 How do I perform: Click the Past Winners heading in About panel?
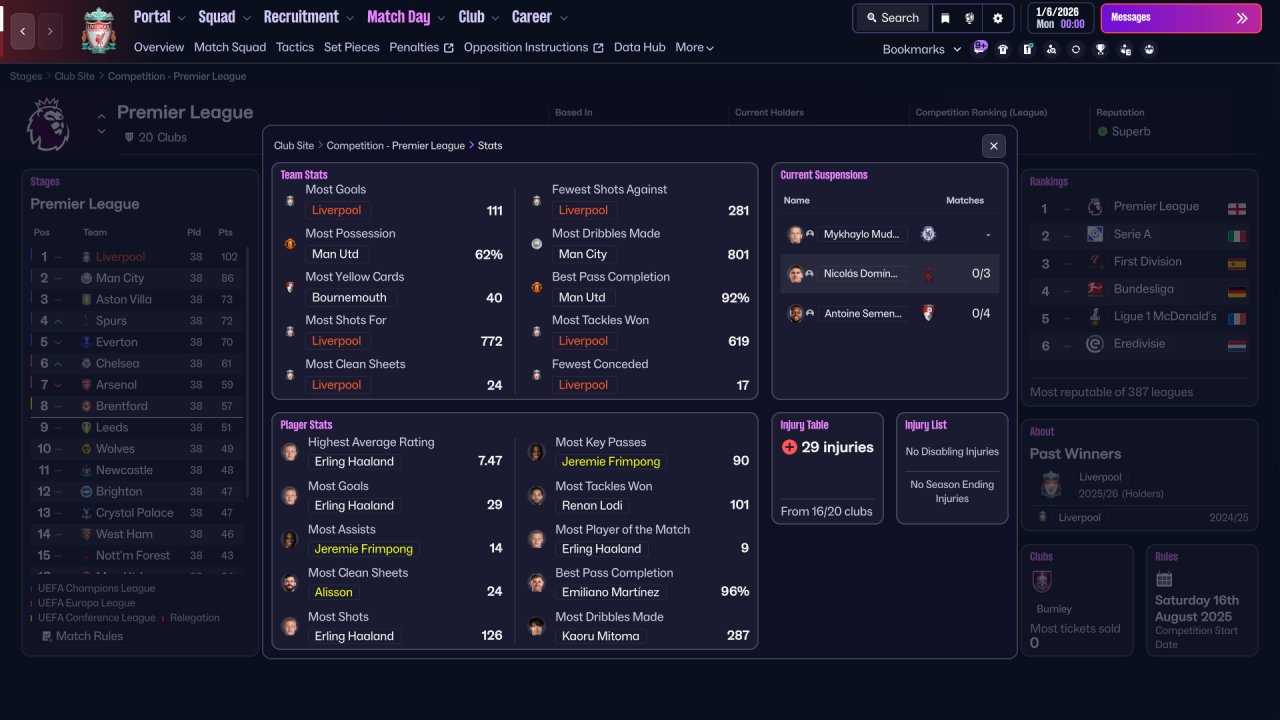tap(1076, 454)
